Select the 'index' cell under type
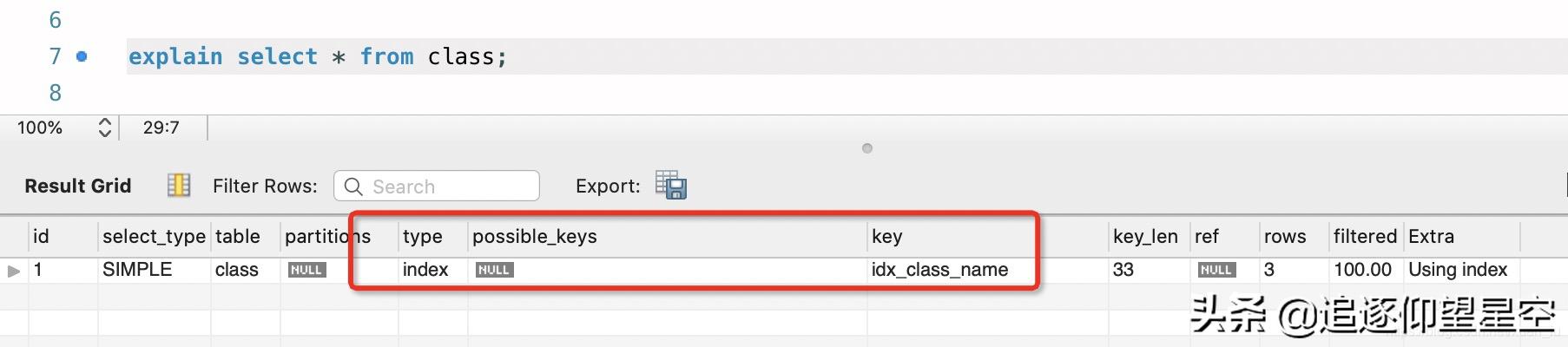This screenshot has height=347, width=1568. coord(425,270)
